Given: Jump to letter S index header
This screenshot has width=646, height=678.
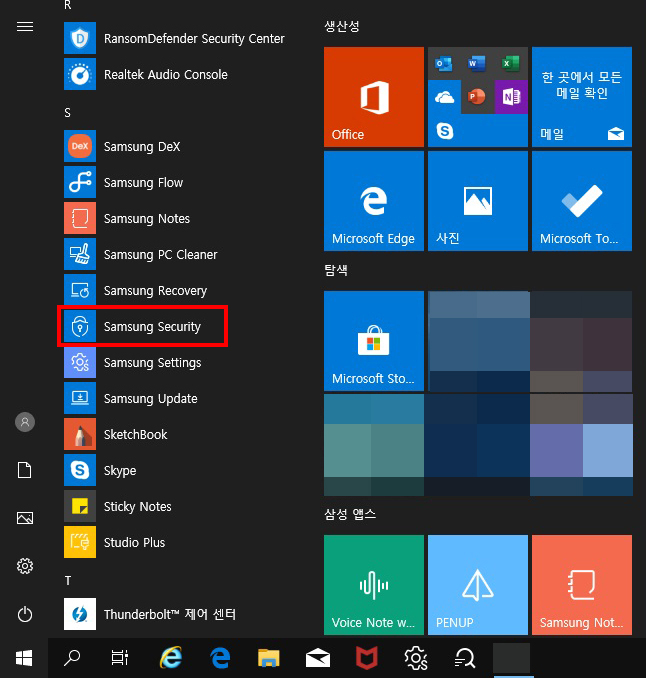Looking at the screenshot, I should pyautogui.click(x=67, y=113).
